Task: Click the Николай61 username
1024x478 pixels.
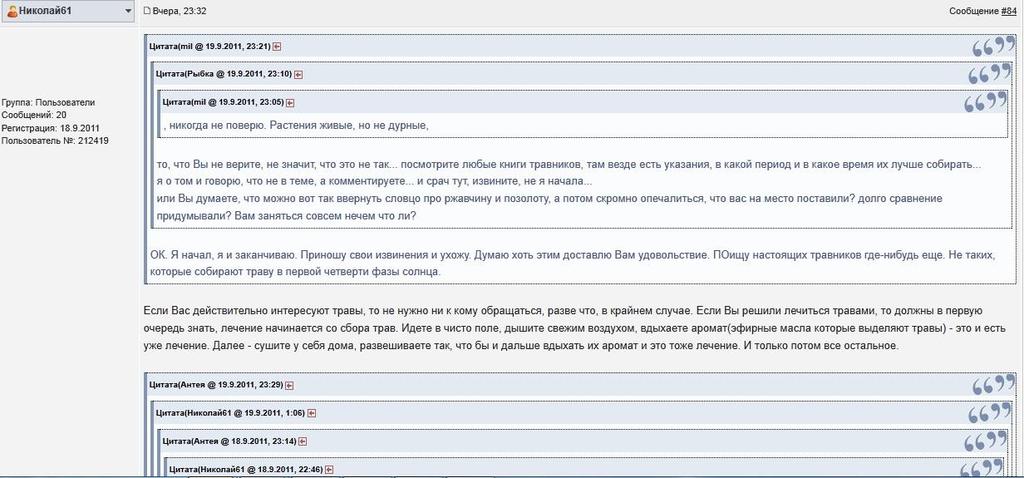Action: click(50, 11)
